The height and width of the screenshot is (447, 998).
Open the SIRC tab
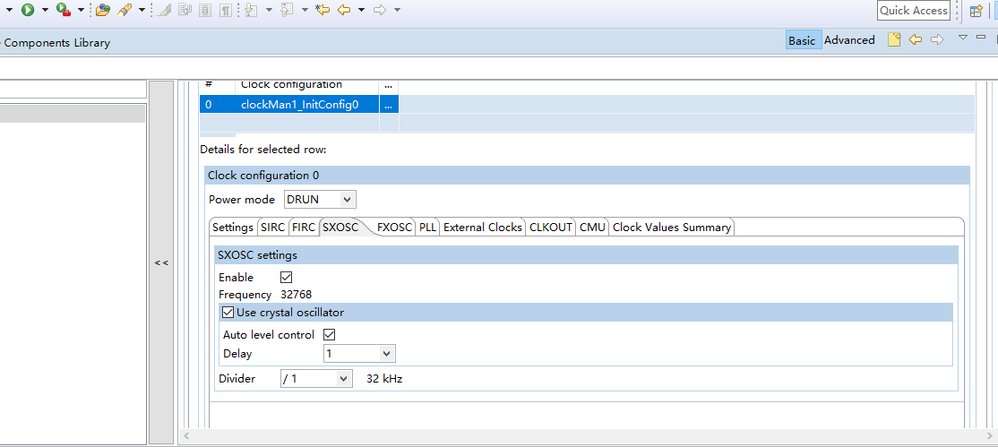273,227
